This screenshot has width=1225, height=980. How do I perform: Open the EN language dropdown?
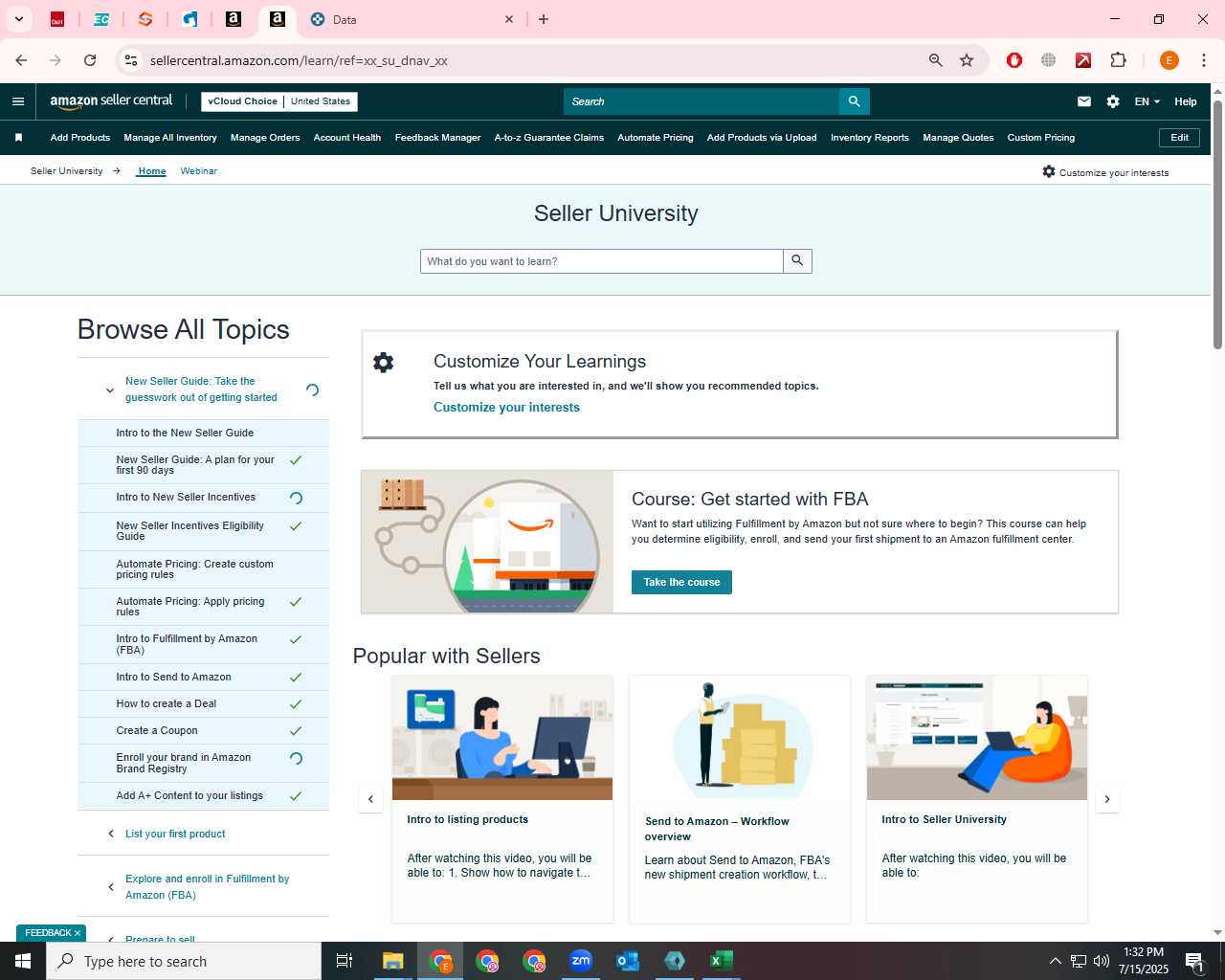point(1147,101)
